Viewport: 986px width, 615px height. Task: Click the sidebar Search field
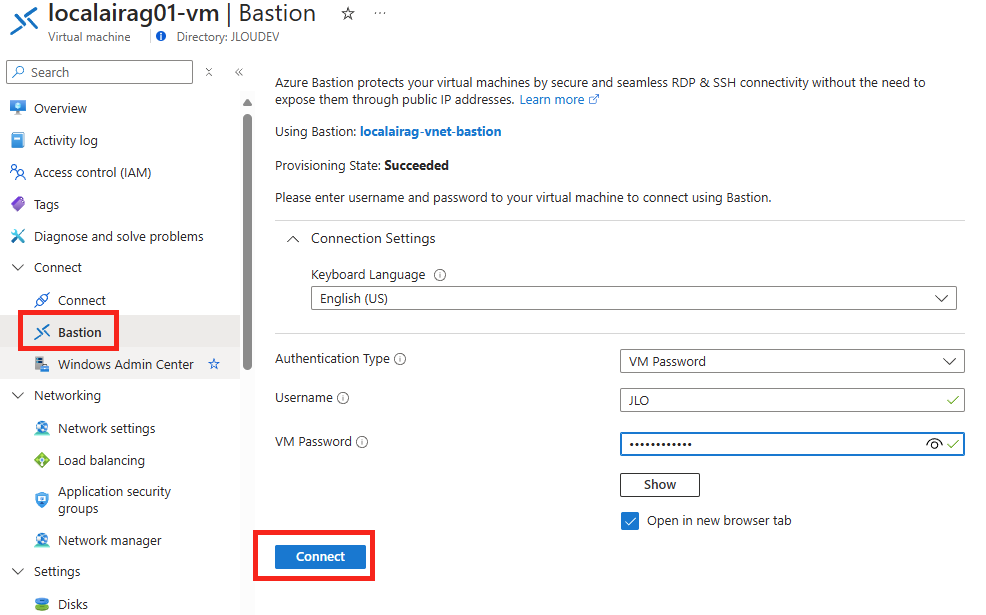coord(99,72)
